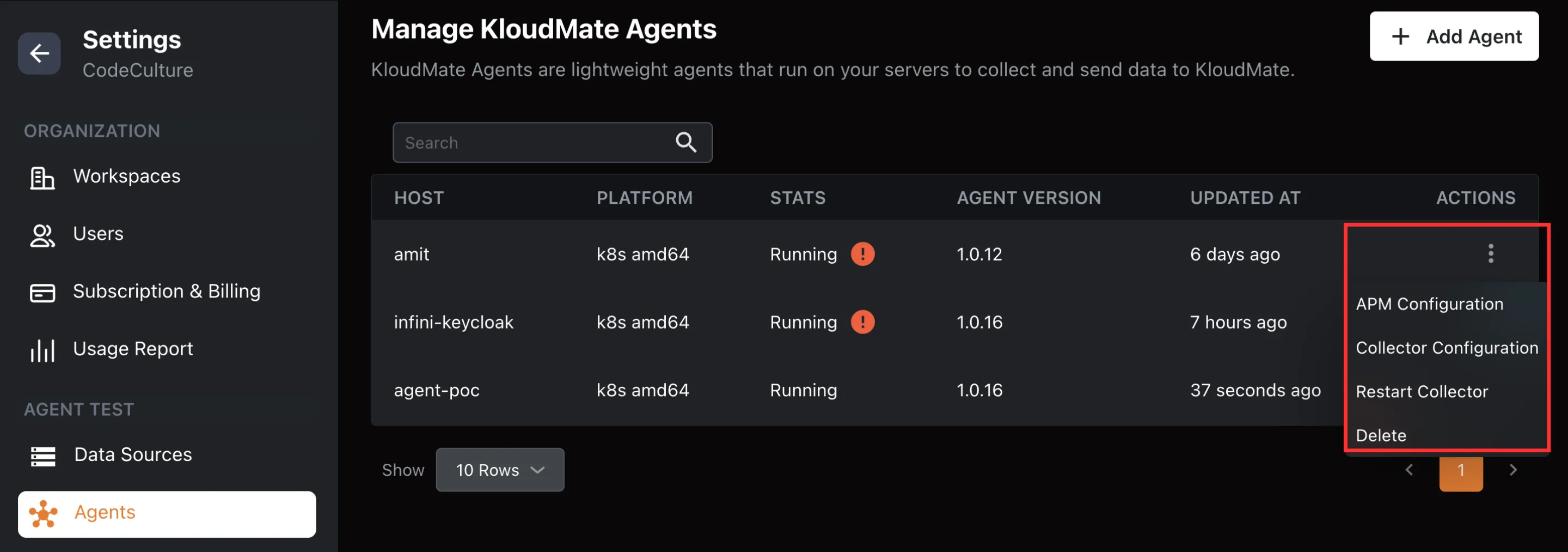Click the 6 days ago cell
Viewport: 1568px width, 552px height.
coord(1234,254)
